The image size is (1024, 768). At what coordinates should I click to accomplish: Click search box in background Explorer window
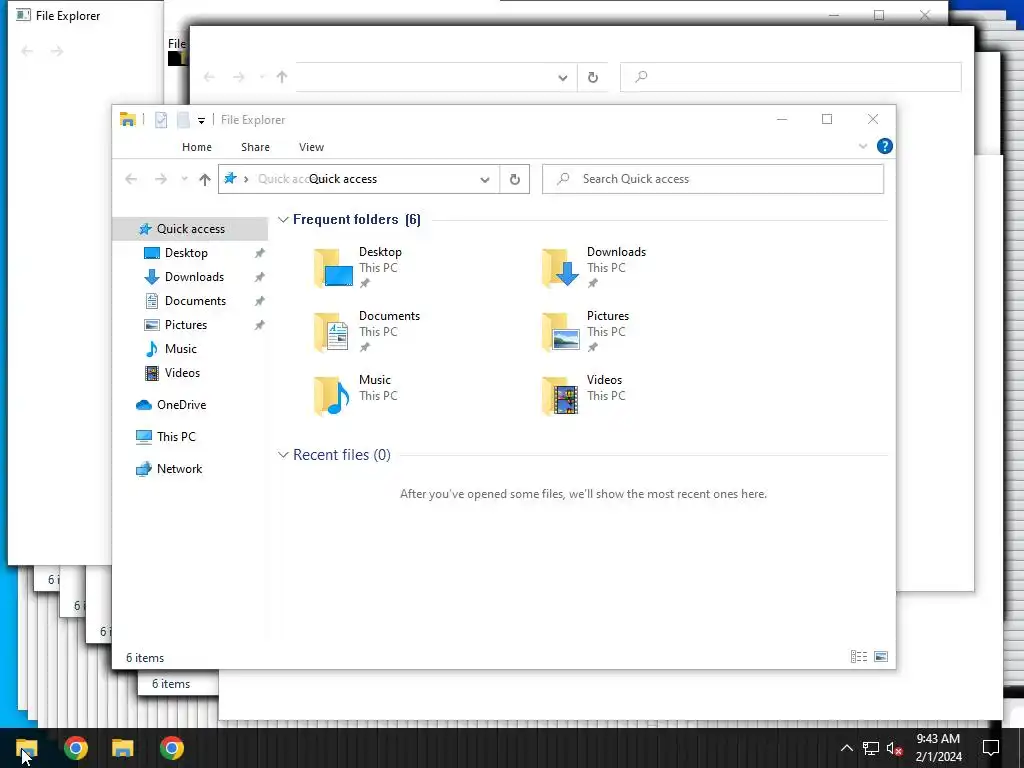790,77
